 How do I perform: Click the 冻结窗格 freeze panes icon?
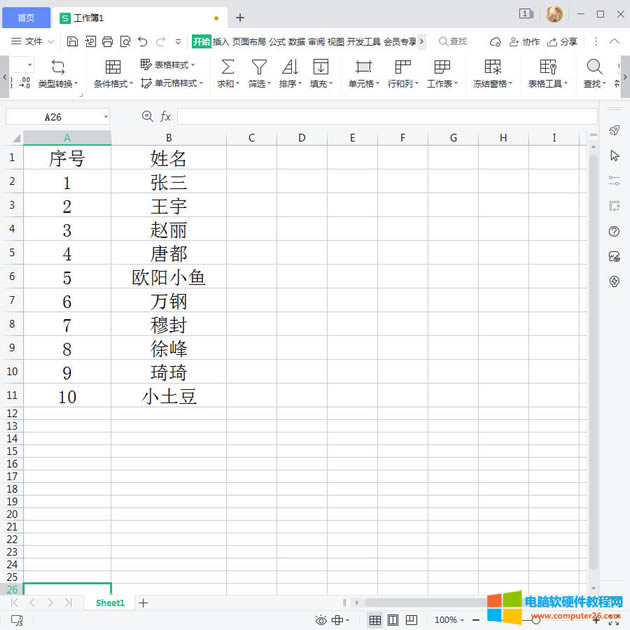(x=492, y=67)
